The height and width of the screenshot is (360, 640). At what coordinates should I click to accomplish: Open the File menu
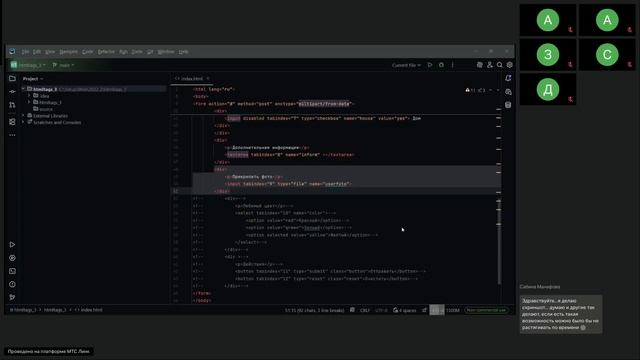pyautogui.click(x=25, y=51)
